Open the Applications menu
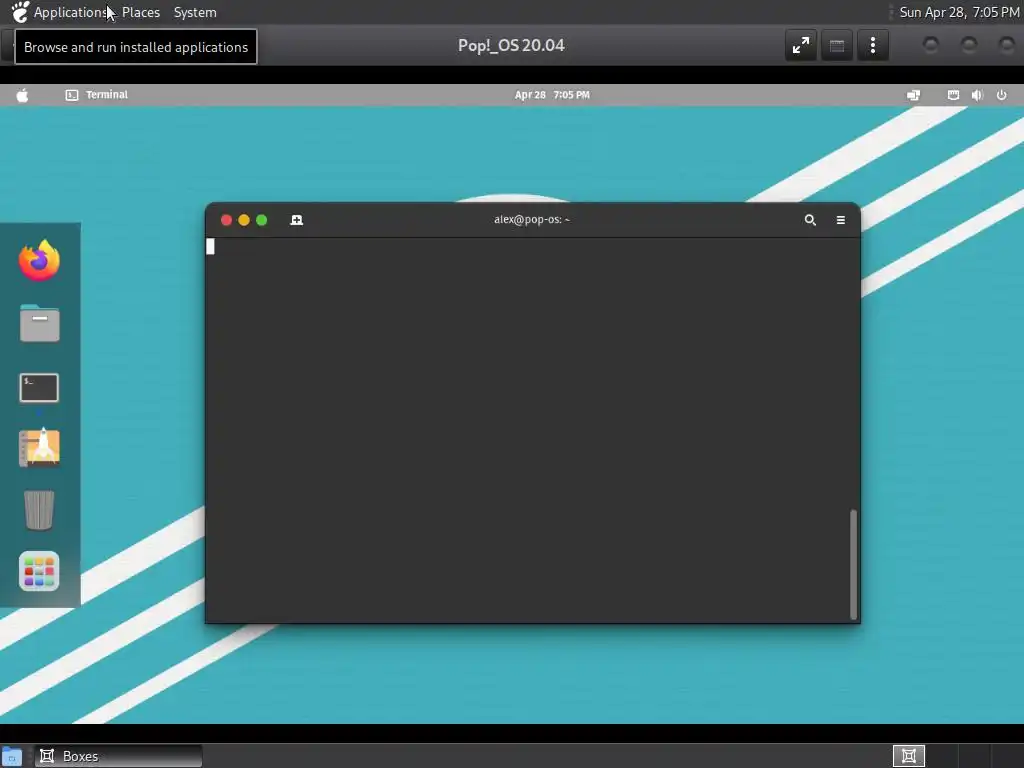 click(71, 12)
